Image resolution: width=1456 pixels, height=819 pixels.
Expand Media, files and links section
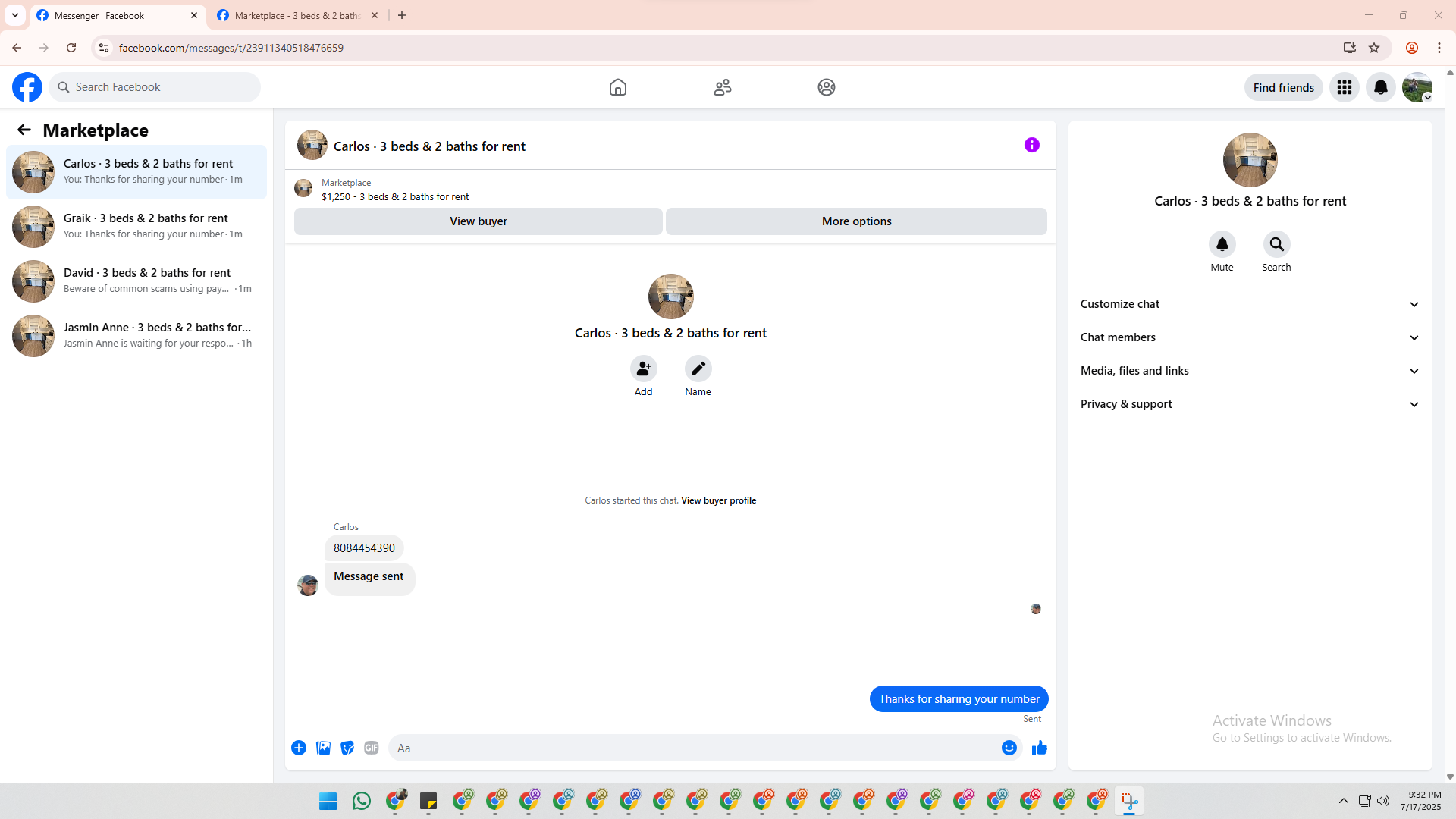pos(1250,371)
